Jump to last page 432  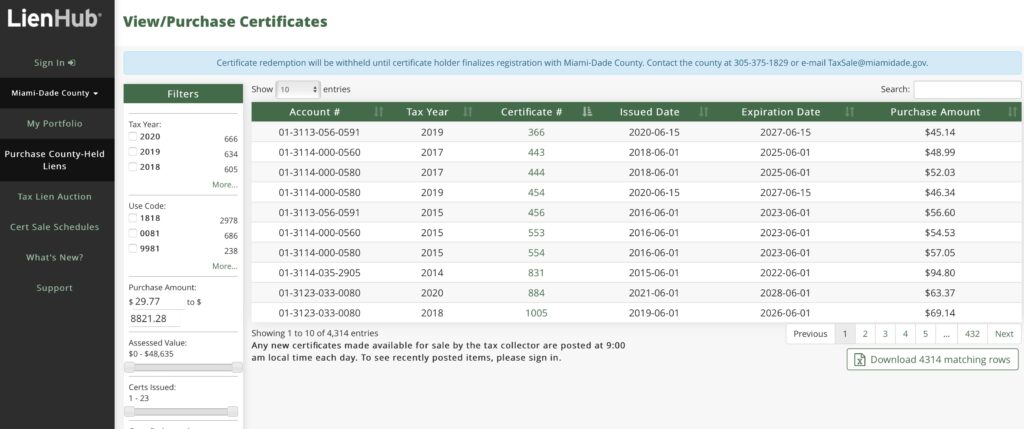972,334
